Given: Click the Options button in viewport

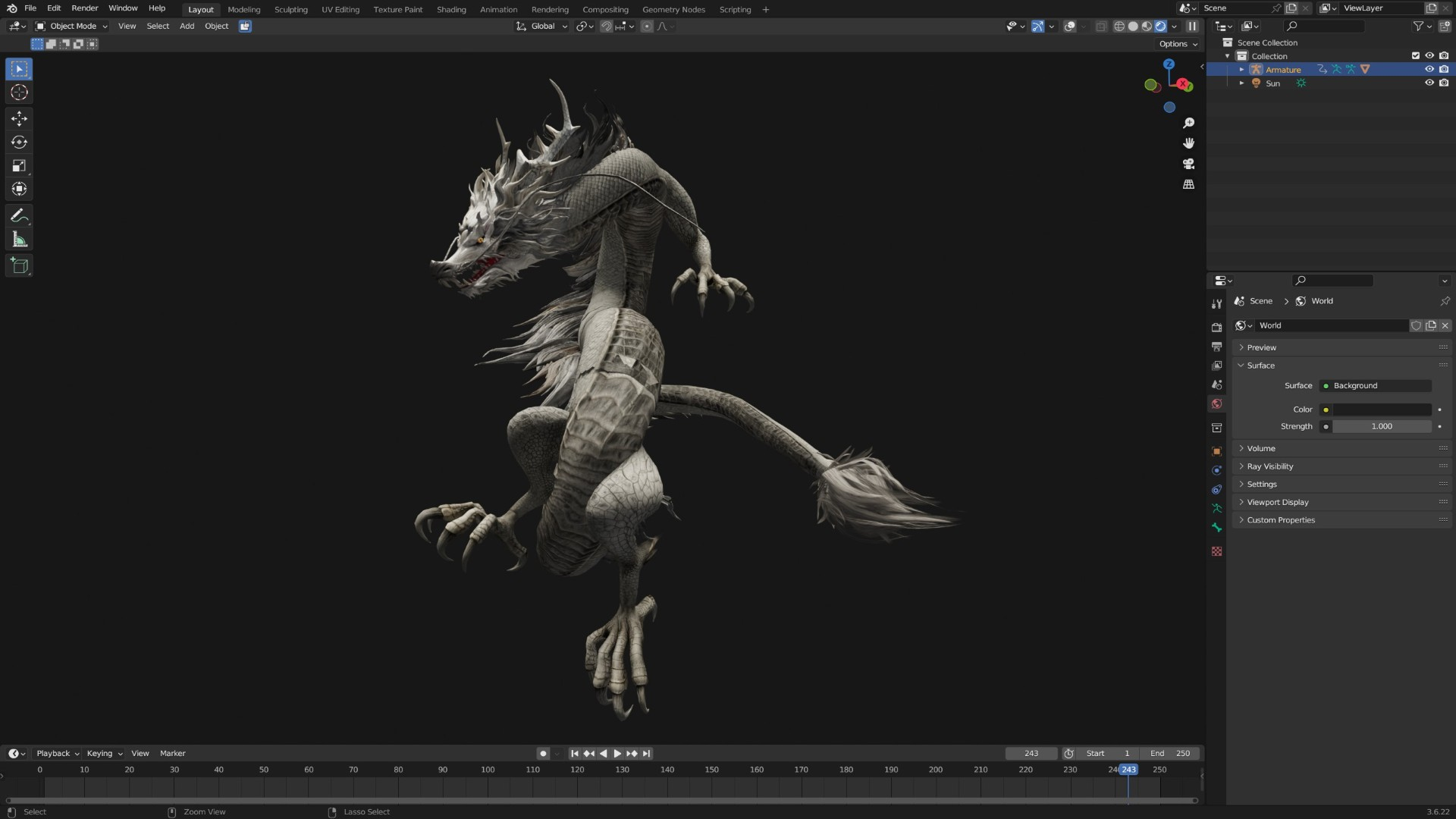Looking at the screenshot, I should pyautogui.click(x=1178, y=44).
